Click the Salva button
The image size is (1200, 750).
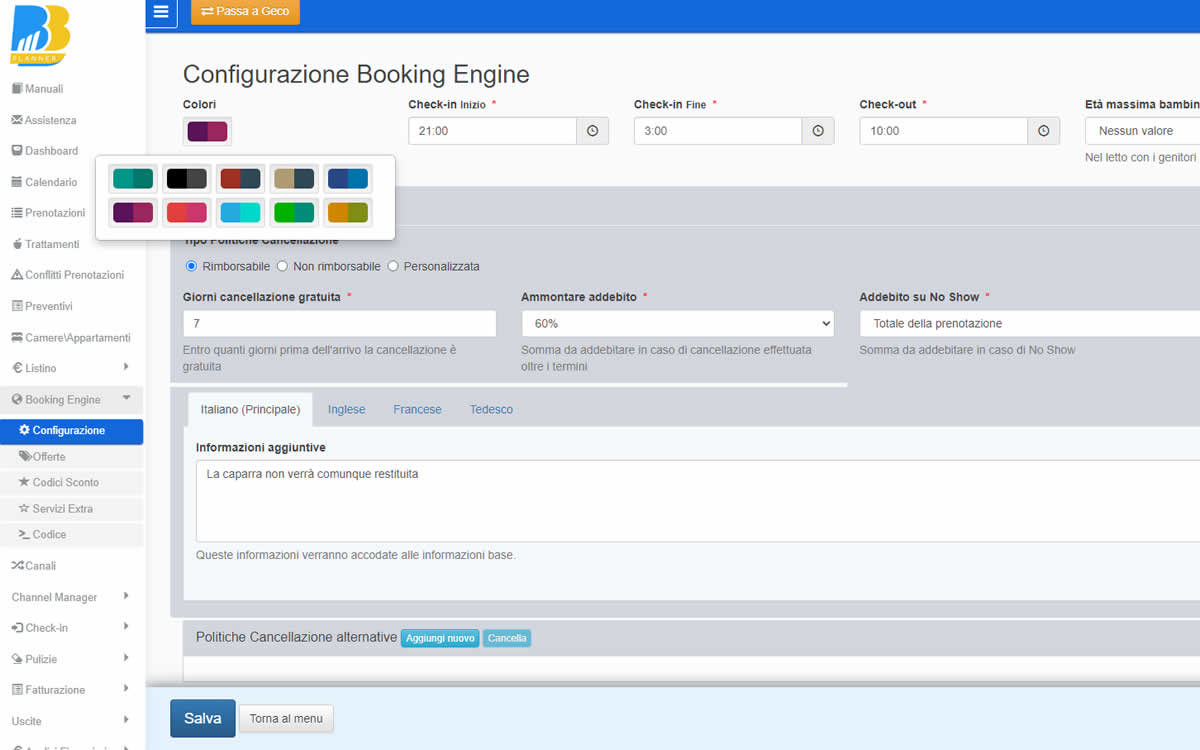202,718
